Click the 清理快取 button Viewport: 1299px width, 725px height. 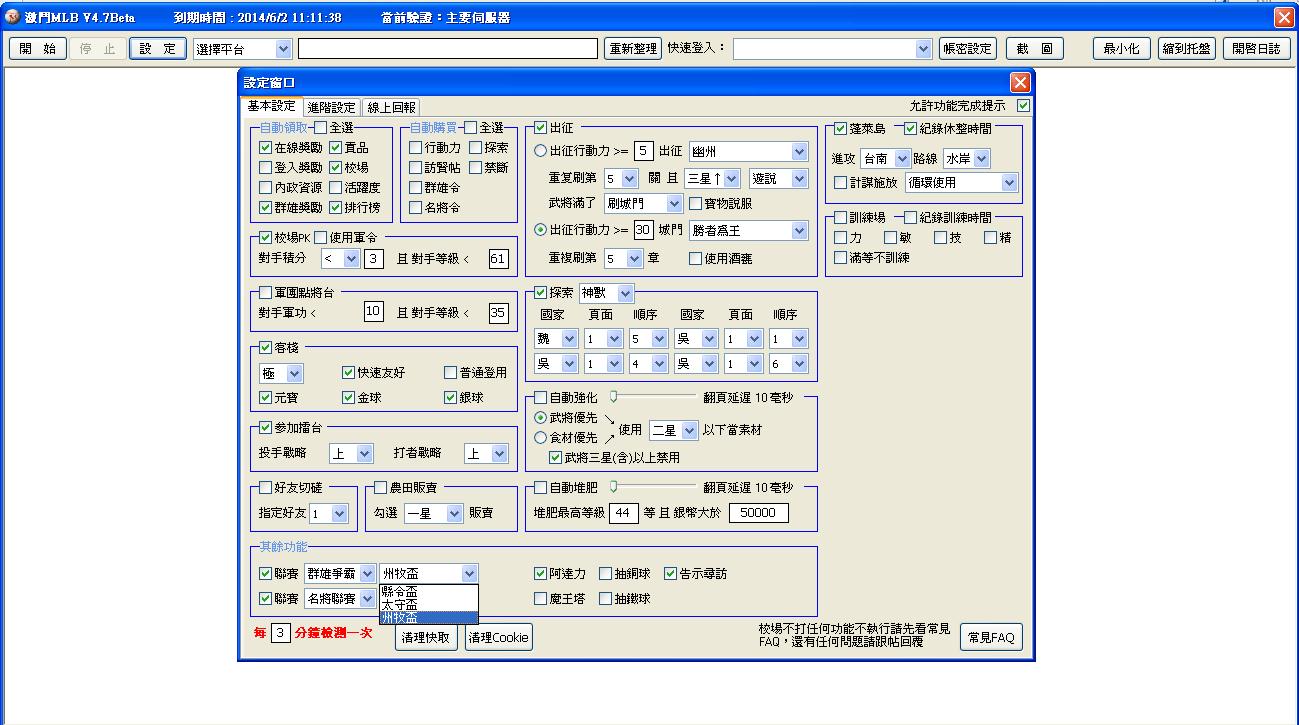(425, 637)
